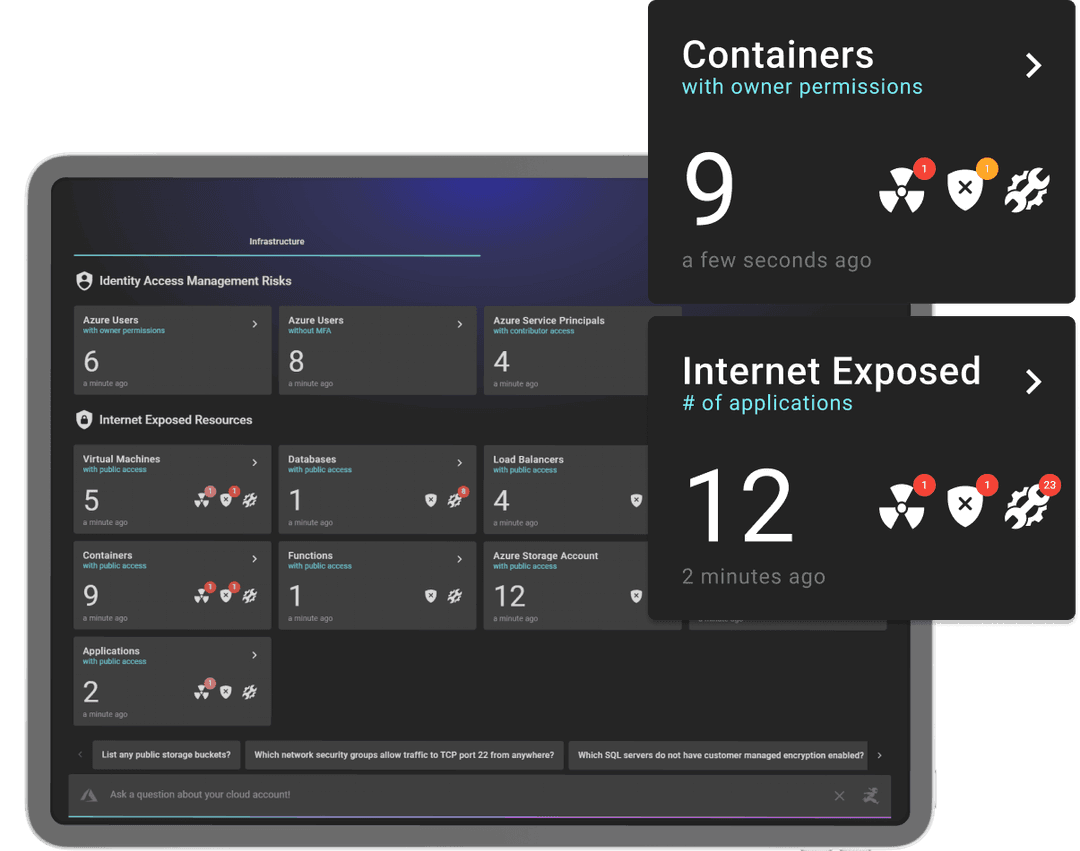The height and width of the screenshot is (851, 1080).
Task: Click the "List any public storage buckets?" suggestion
Action: click(x=166, y=755)
